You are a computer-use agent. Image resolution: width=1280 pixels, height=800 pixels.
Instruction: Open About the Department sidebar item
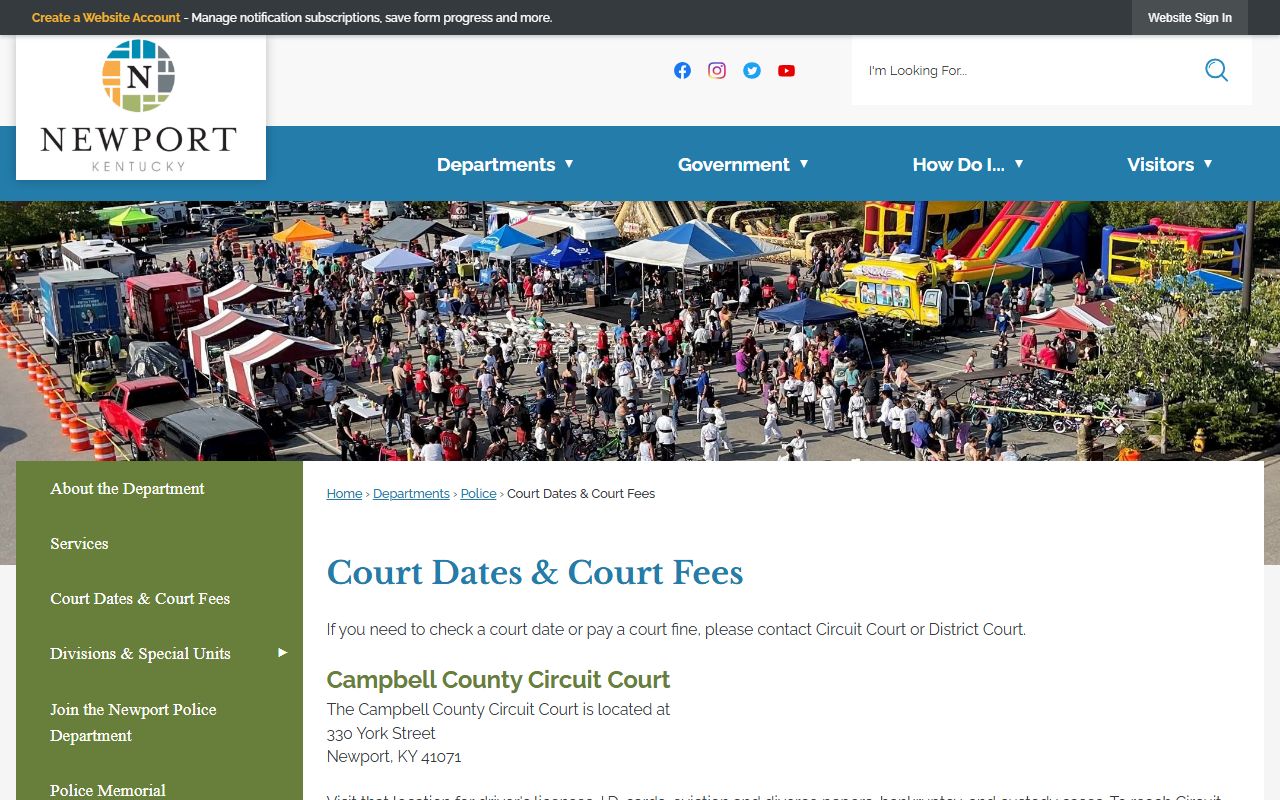pos(127,489)
